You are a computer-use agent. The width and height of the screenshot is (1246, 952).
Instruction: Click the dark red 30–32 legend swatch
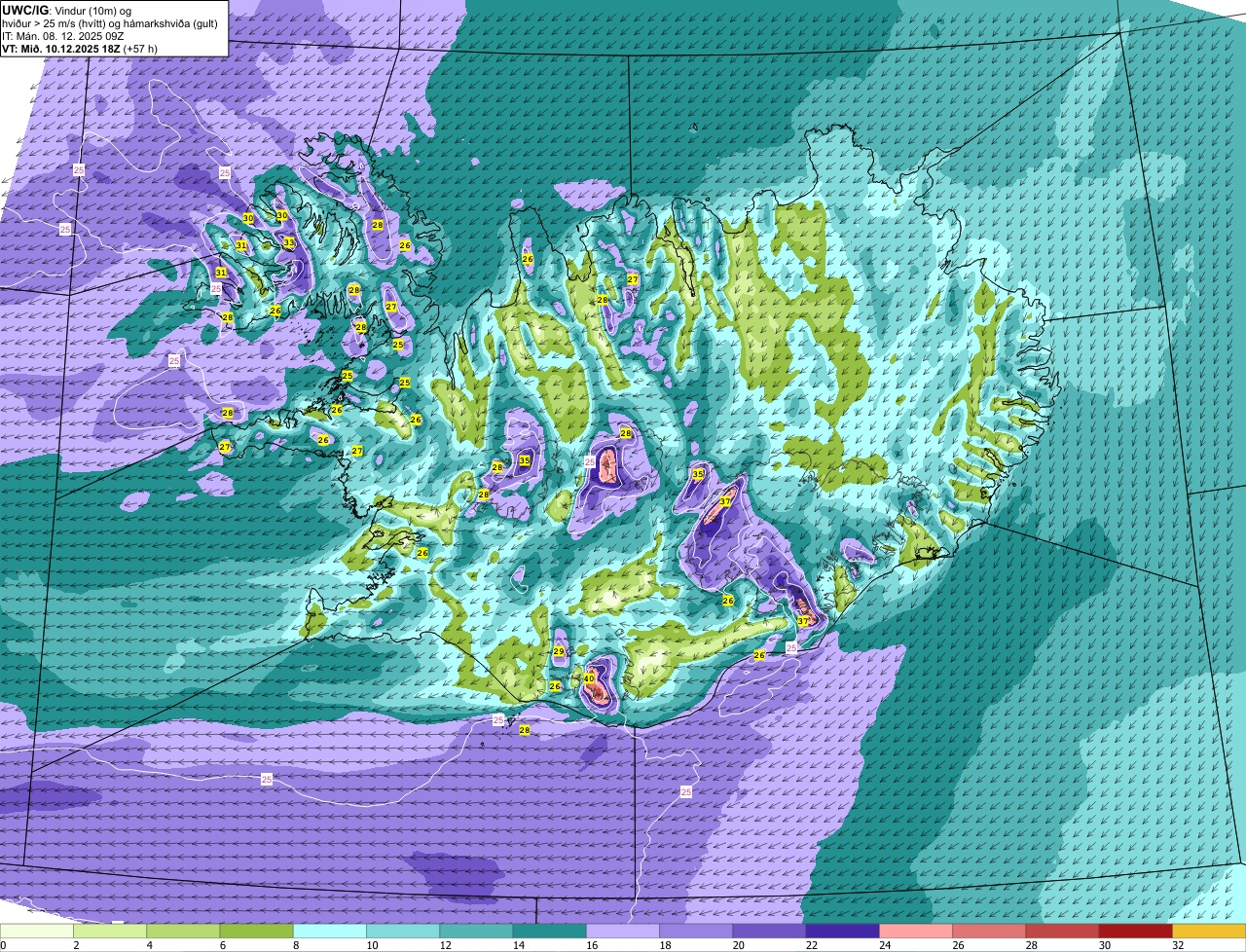click(x=1136, y=931)
